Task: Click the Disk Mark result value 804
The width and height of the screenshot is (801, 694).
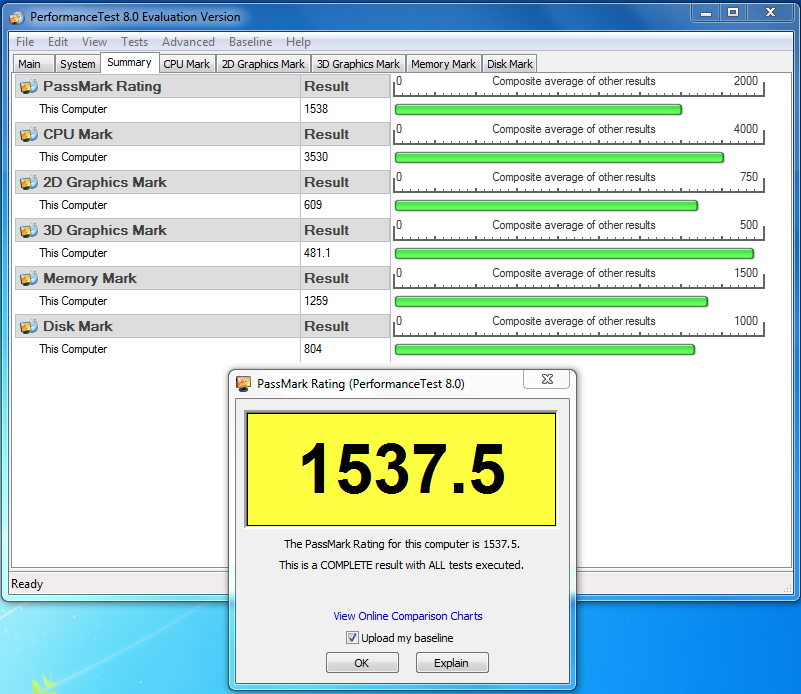Action: pyautogui.click(x=313, y=349)
